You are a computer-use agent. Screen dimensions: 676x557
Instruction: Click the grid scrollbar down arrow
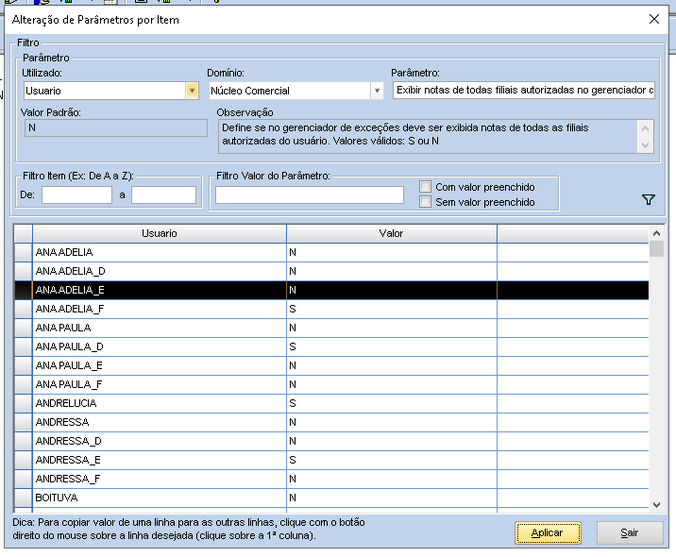click(656, 504)
